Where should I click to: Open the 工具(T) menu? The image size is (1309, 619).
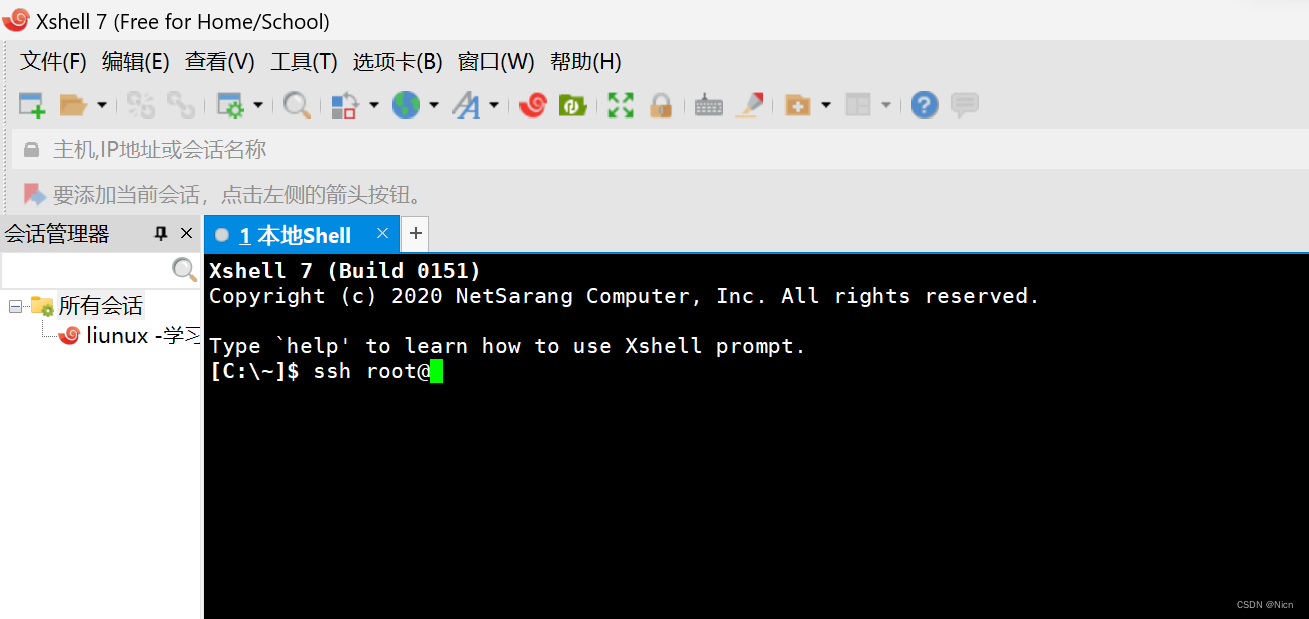tap(303, 62)
